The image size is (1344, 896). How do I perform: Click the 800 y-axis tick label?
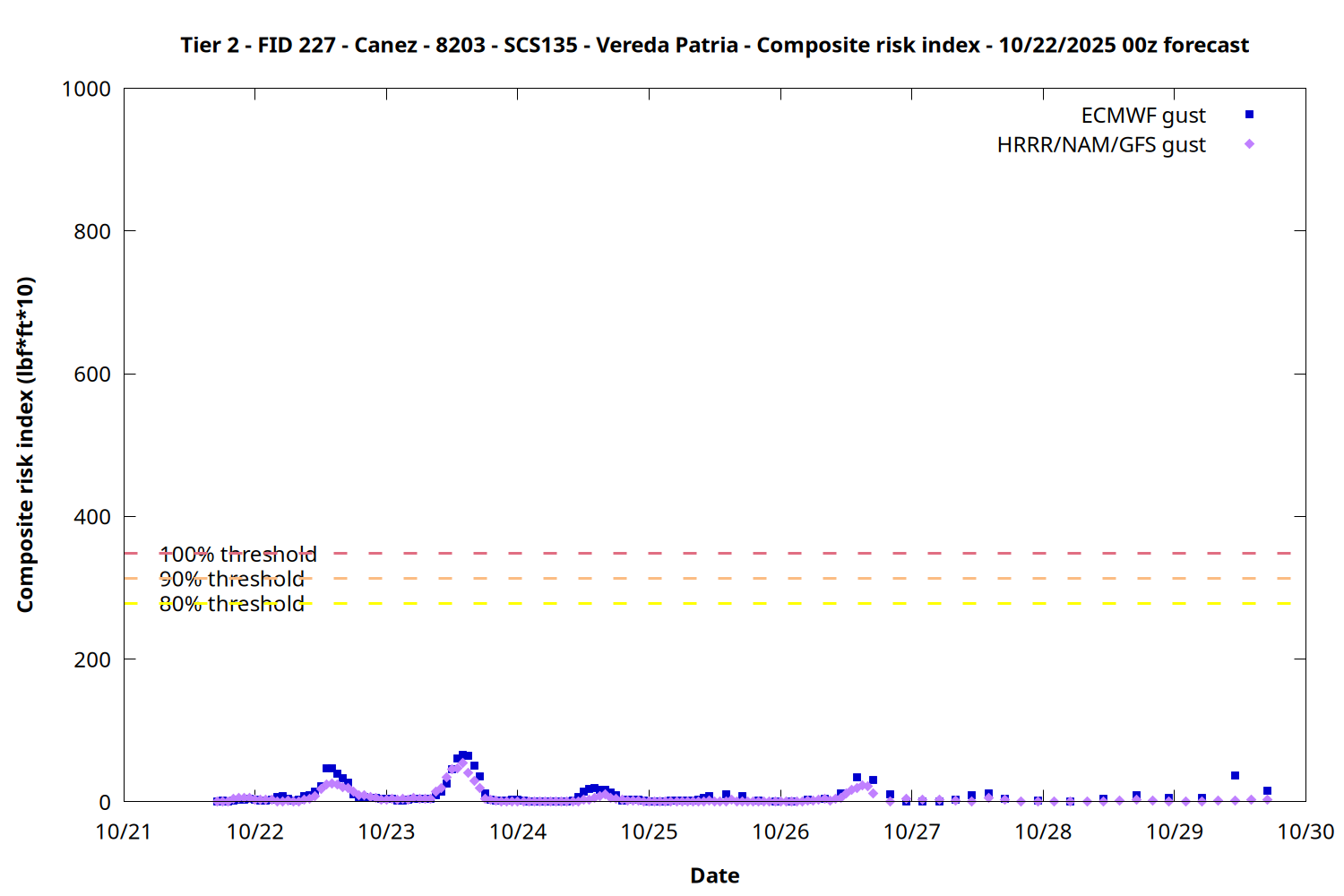(92, 232)
